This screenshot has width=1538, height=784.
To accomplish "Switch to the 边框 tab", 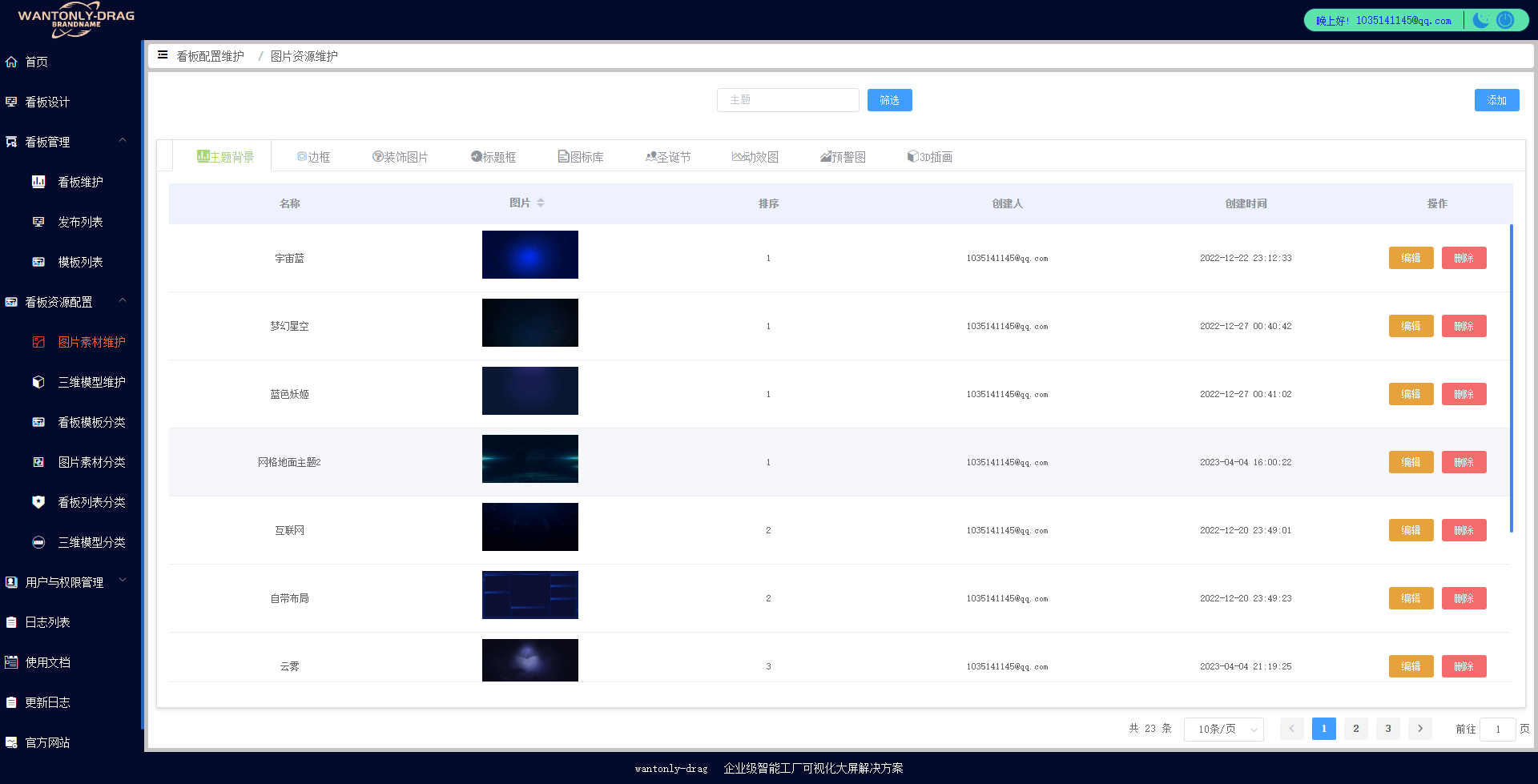I will [x=313, y=157].
